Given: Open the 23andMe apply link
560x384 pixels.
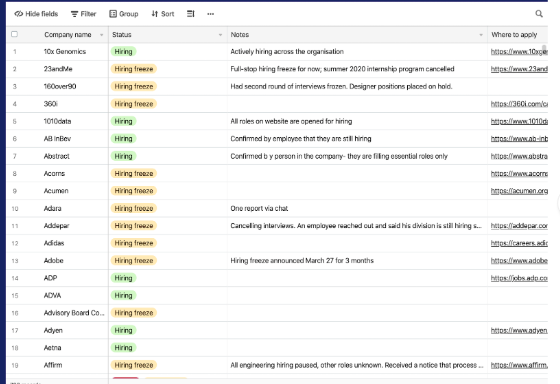Looking at the screenshot, I should click(x=519, y=69).
